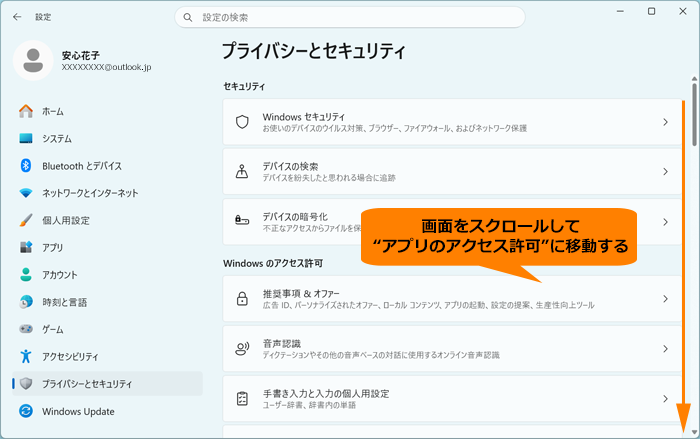Click the vertical scrollbar thumb

694,114
